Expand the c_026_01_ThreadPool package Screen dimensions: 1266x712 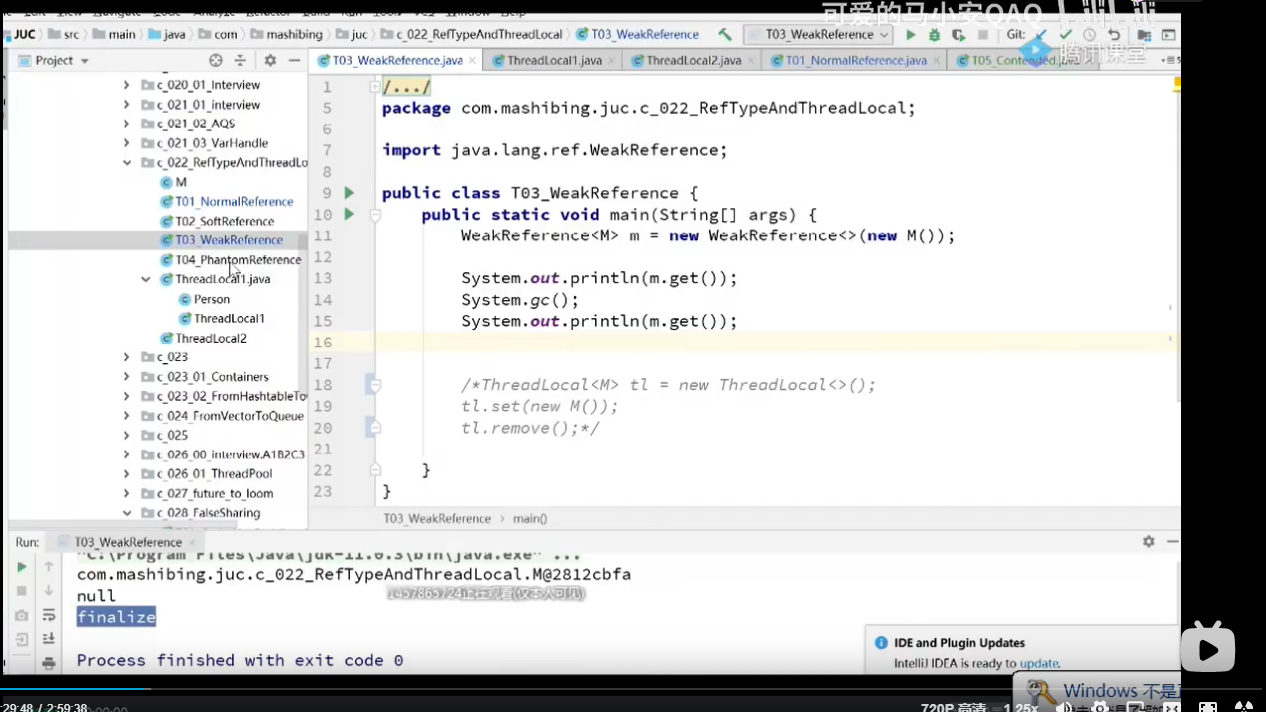(x=126, y=474)
